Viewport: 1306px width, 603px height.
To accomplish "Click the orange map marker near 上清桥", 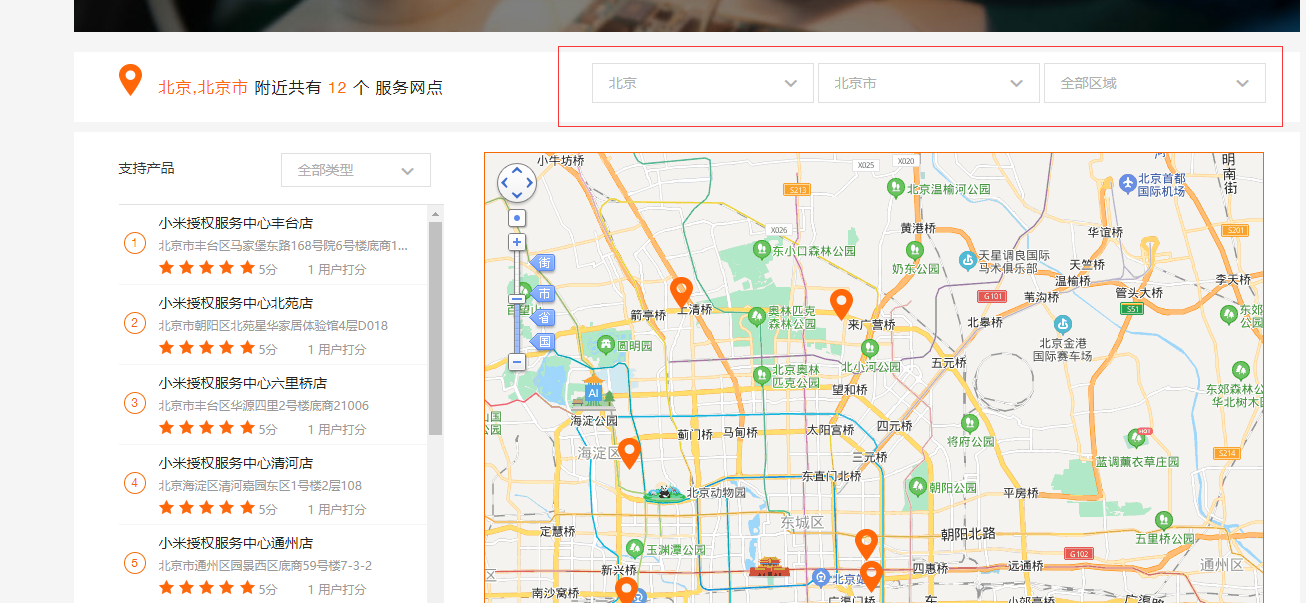I will point(681,291).
